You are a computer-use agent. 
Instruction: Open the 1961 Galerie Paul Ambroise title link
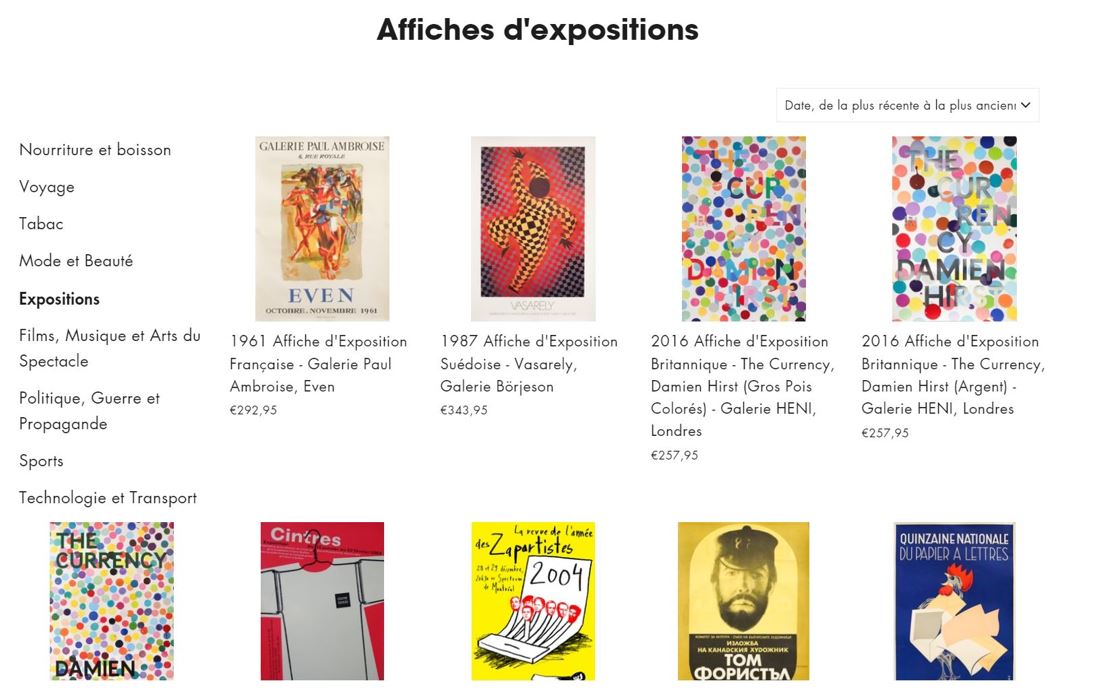tap(318, 364)
